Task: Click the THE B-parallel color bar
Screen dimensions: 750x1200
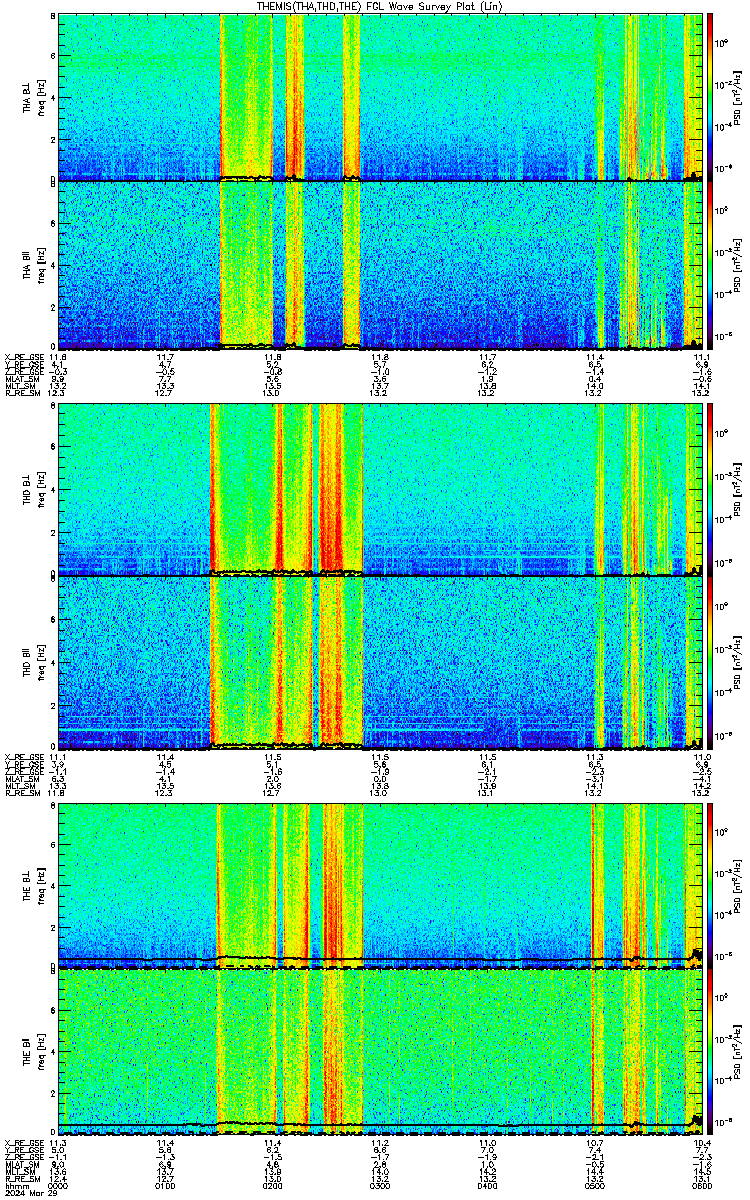Action: click(x=710, y=1052)
